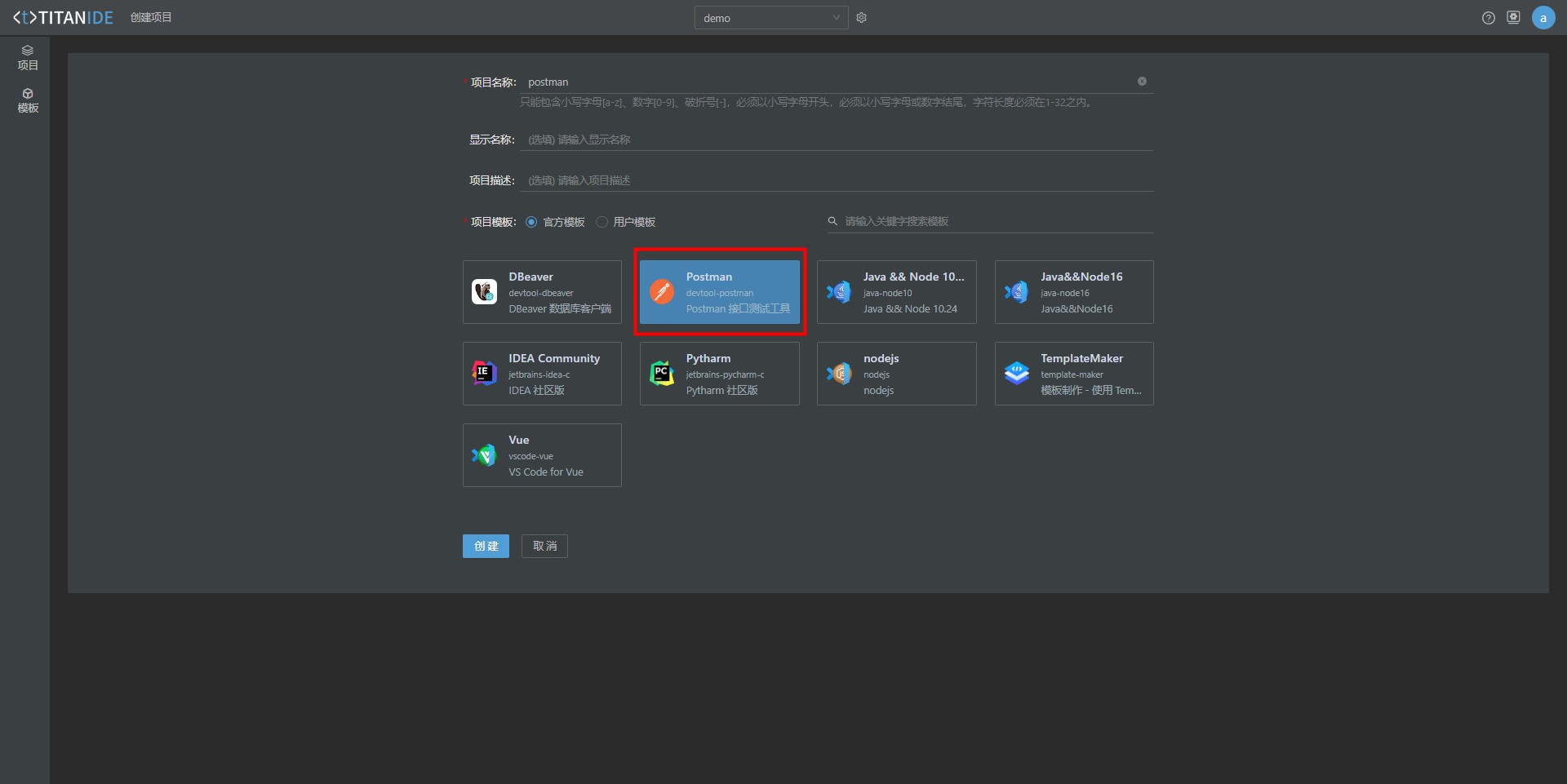Click the Java&&Node16 template icon
This screenshot has width=1567, height=784.
(1016, 291)
